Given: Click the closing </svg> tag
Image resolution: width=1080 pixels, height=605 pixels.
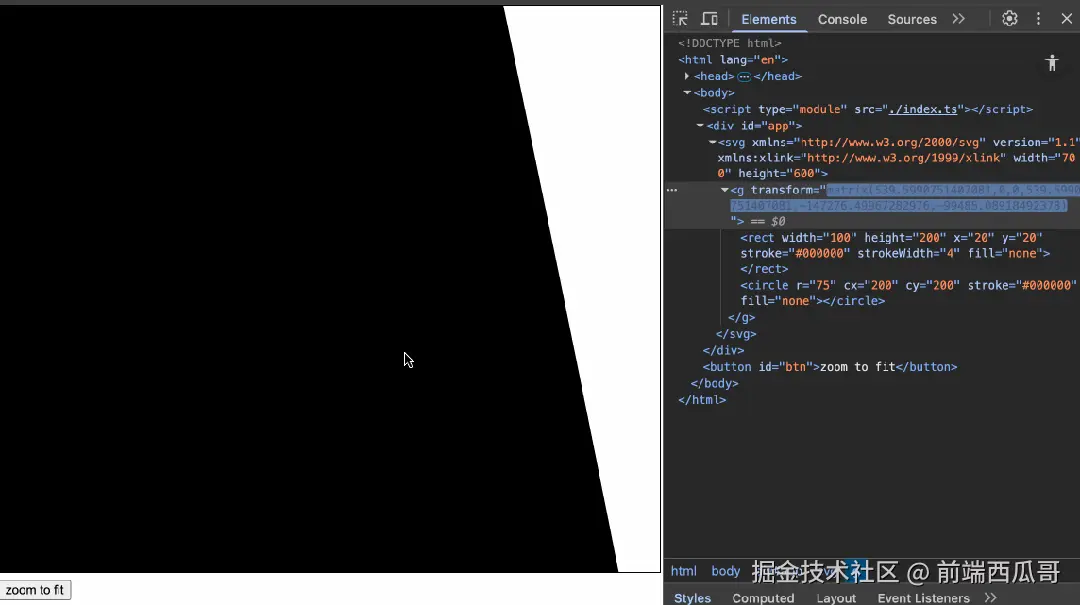Looking at the screenshot, I should click(x=736, y=334).
